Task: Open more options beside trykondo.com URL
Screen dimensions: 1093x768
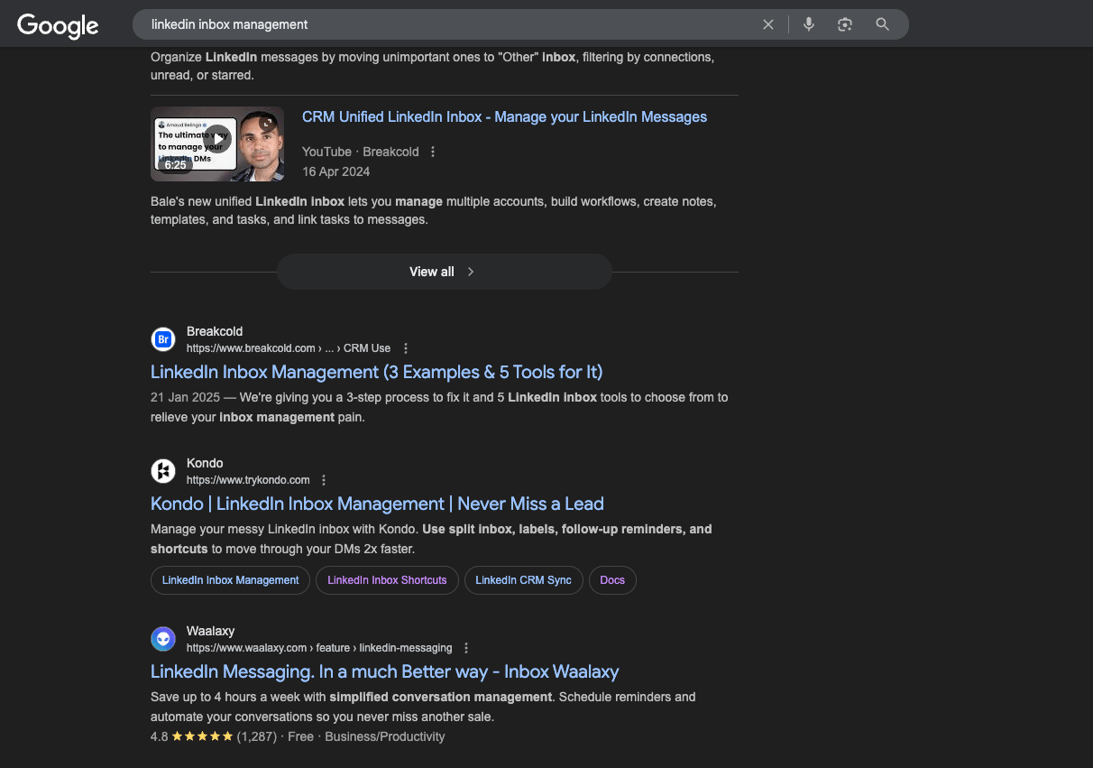Action: (x=323, y=480)
